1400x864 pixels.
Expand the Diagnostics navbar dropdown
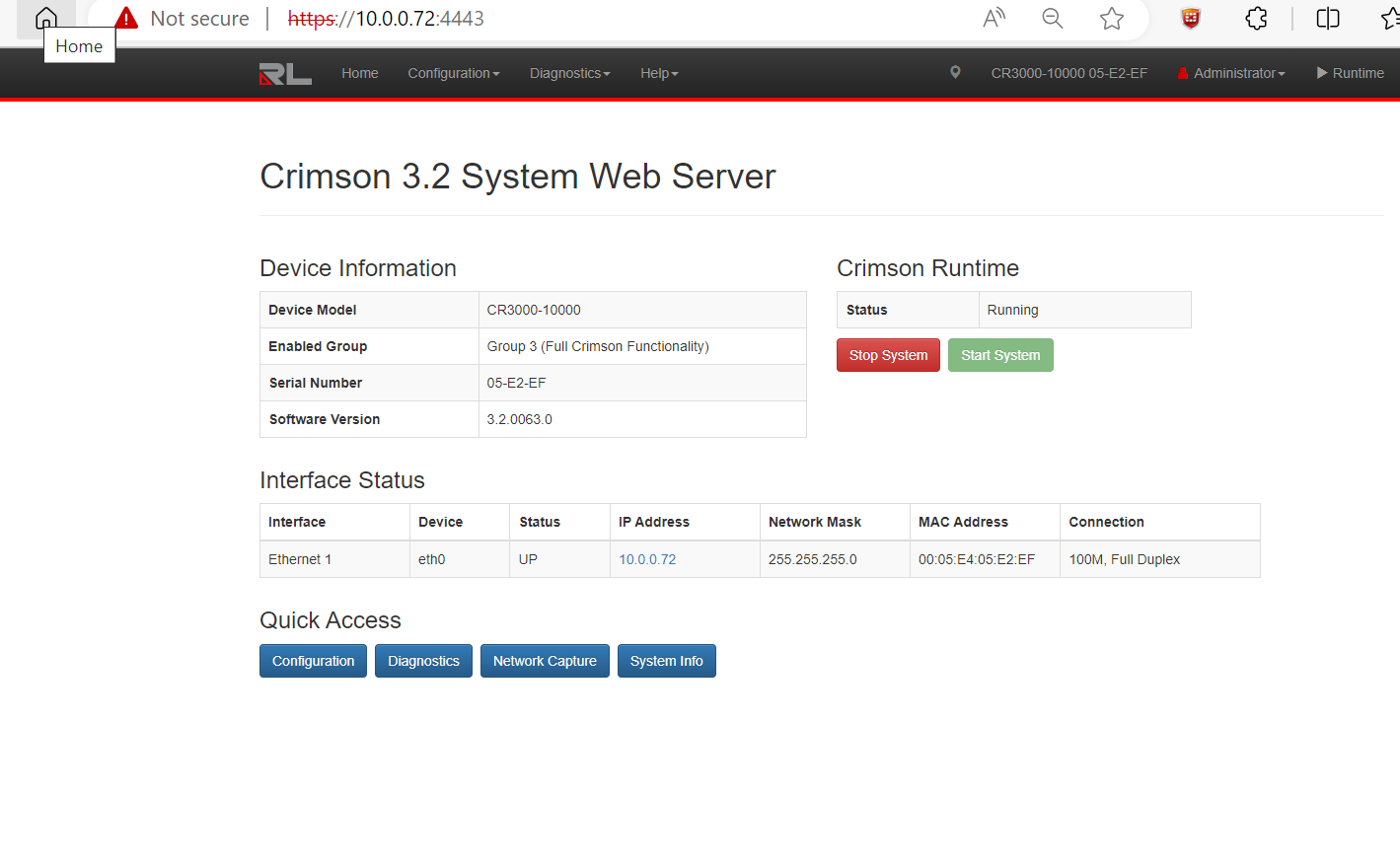[570, 73]
